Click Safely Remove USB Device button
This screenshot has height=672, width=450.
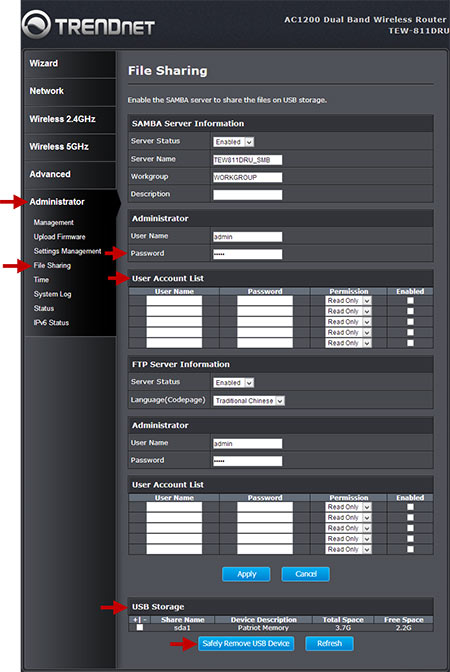(246, 643)
